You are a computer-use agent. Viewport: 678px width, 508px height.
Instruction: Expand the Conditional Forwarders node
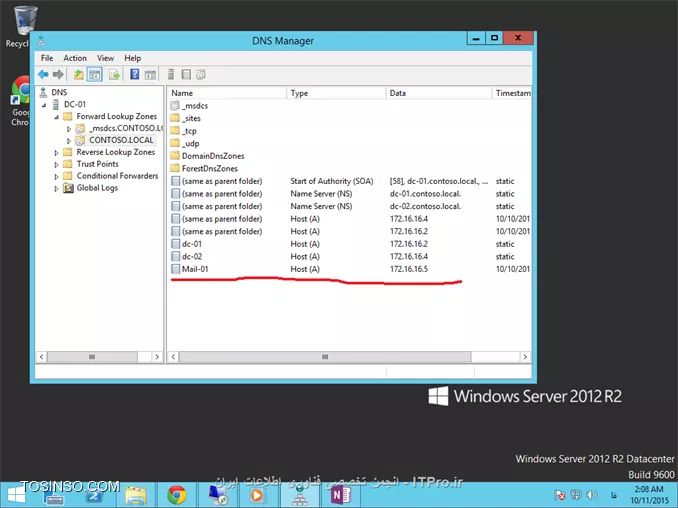pos(56,176)
